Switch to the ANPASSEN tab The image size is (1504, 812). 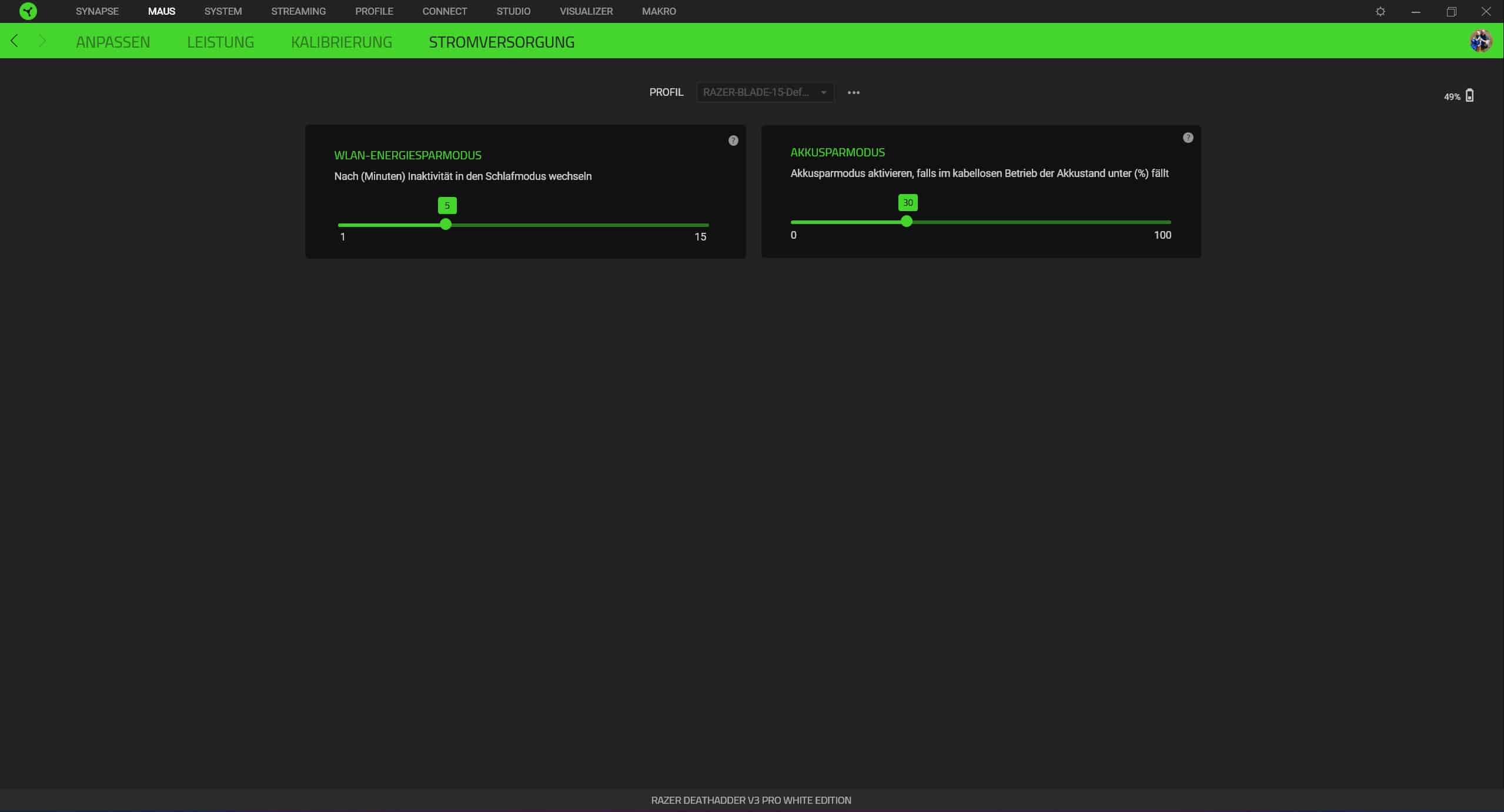point(113,42)
